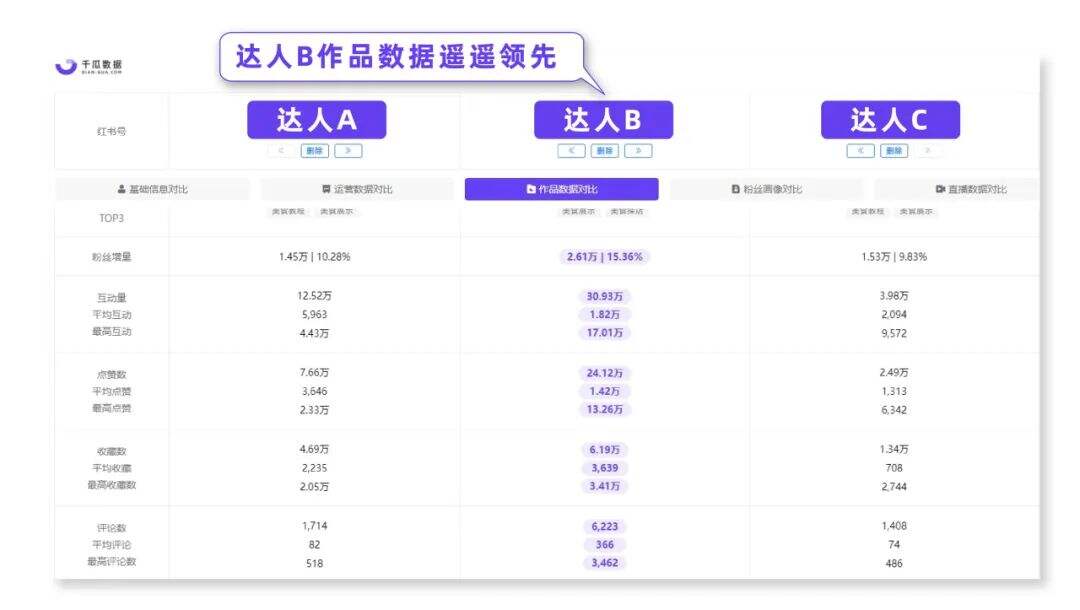The height and width of the screenshot is (610, 1080).
Task: Delete the first account via its 删除 button
Action: click(315, 151)
